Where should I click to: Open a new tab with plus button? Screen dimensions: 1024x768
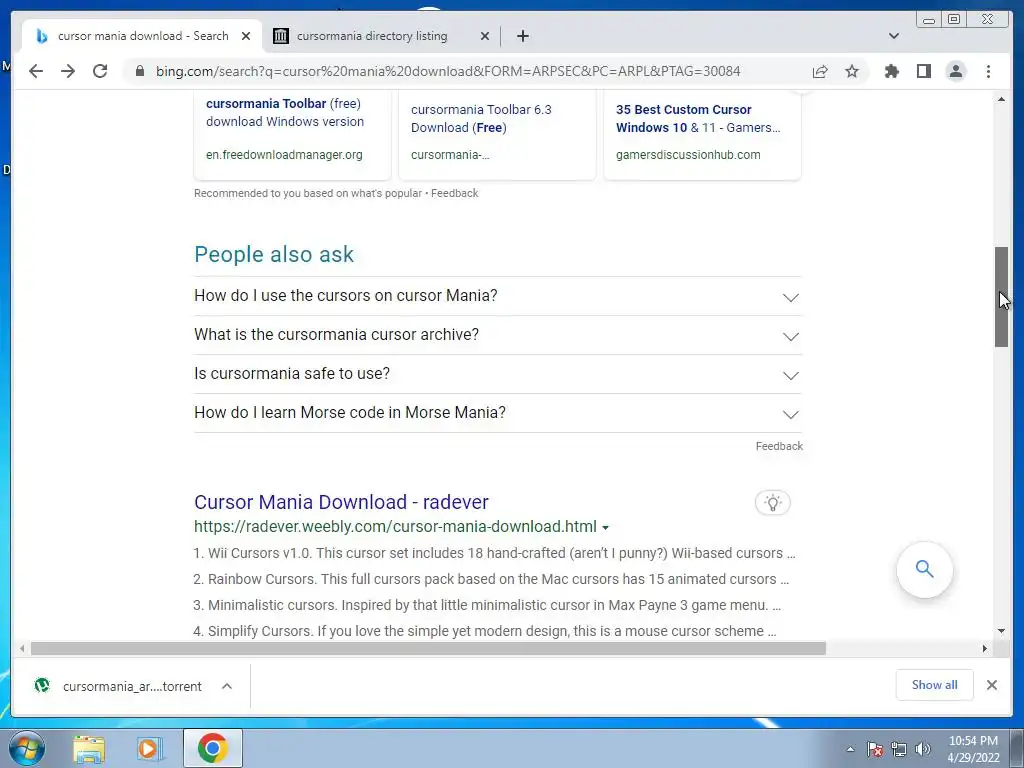(x=522, y=36)
